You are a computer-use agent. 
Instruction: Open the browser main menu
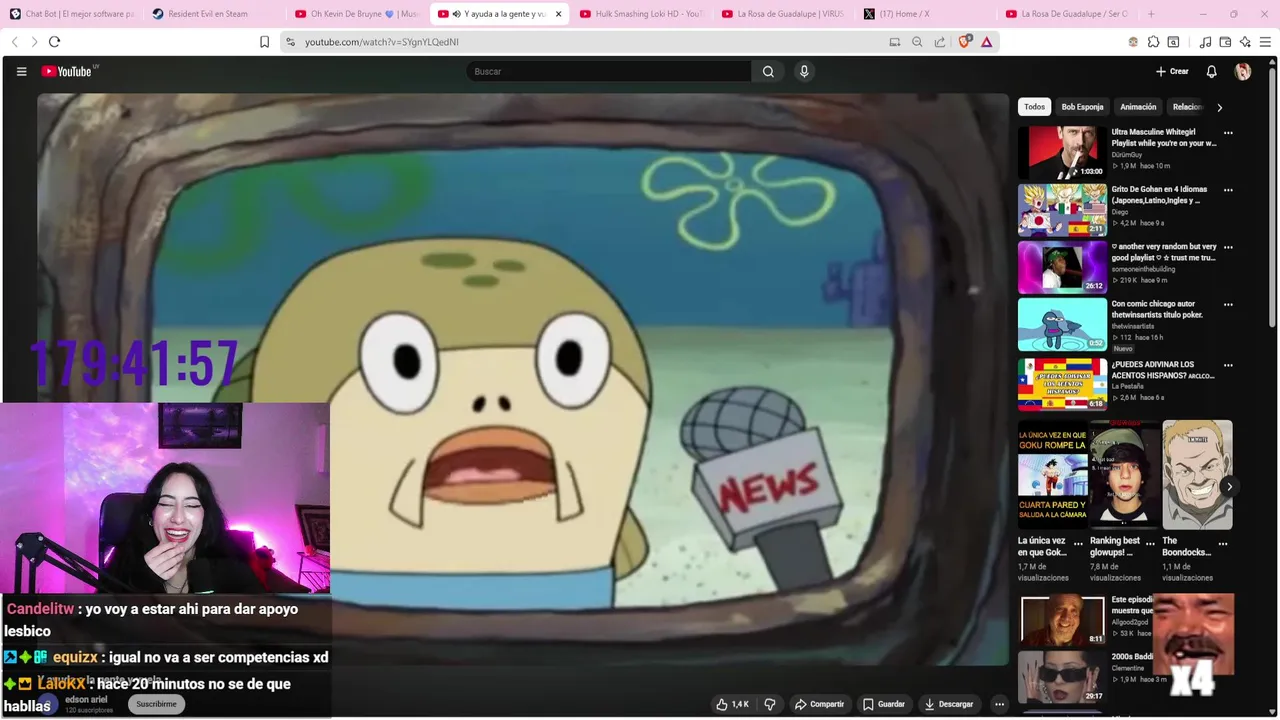point(1265,42)
